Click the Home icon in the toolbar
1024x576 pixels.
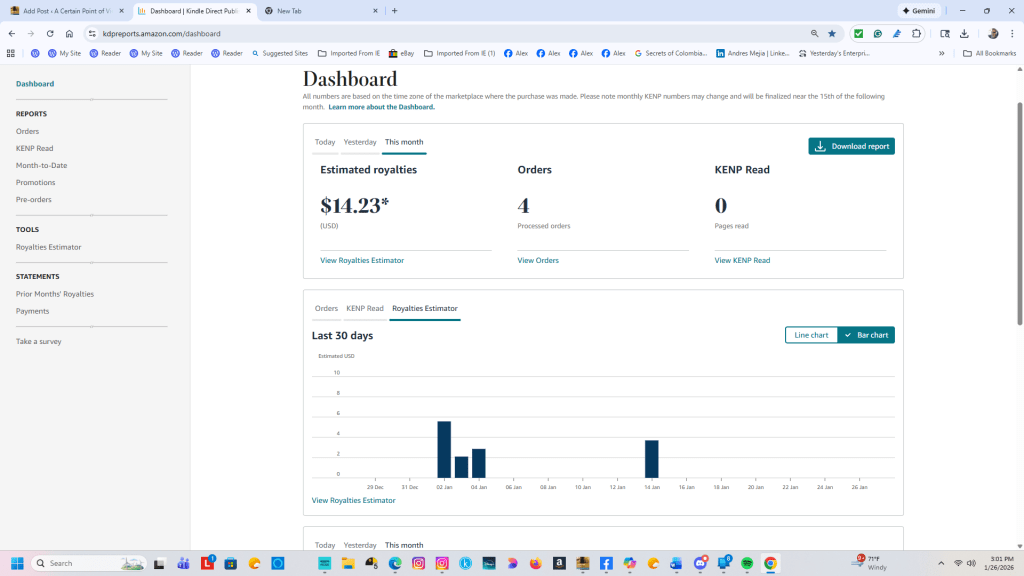tap(69, 33)
